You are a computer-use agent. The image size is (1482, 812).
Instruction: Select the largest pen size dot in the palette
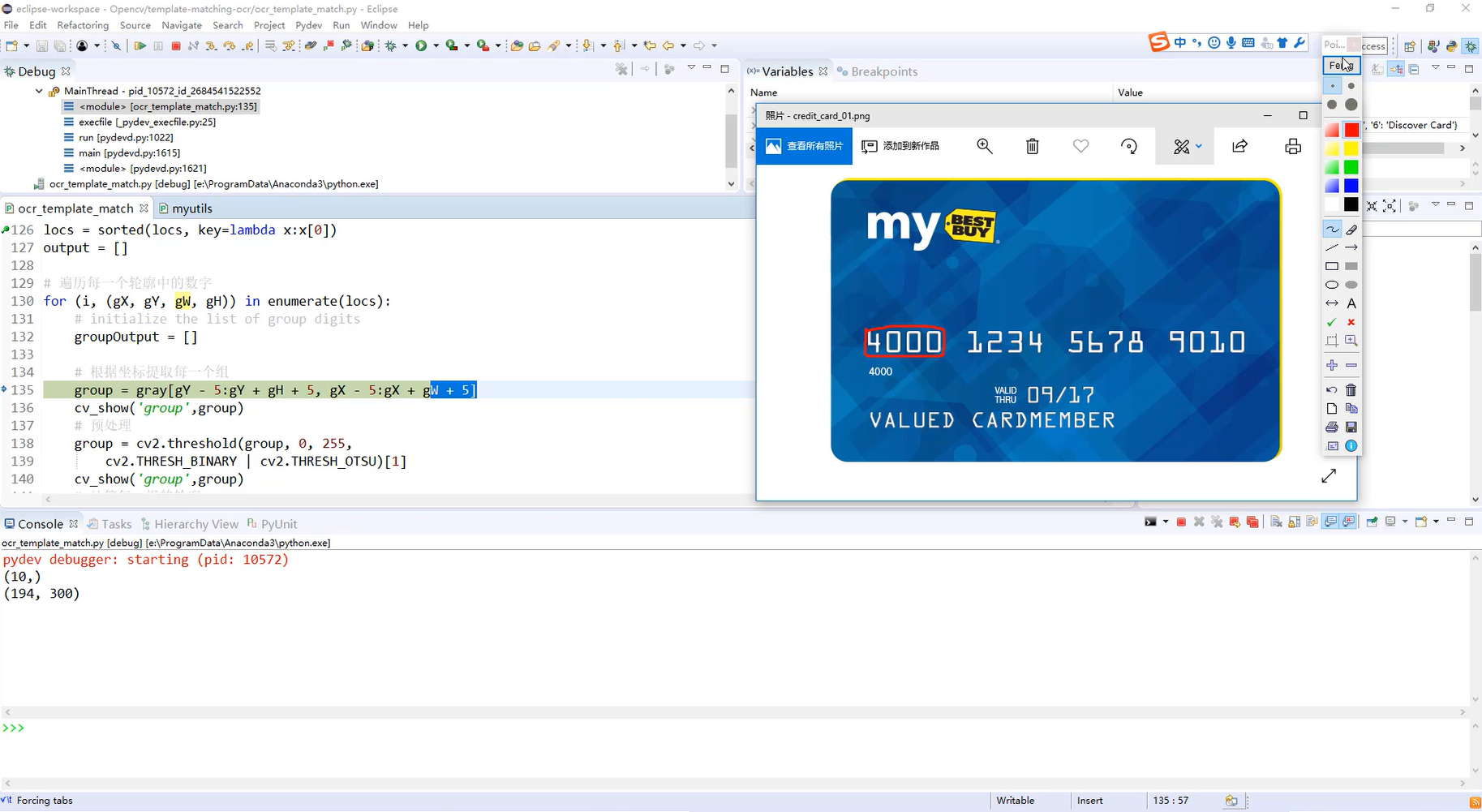[1351, 105]
